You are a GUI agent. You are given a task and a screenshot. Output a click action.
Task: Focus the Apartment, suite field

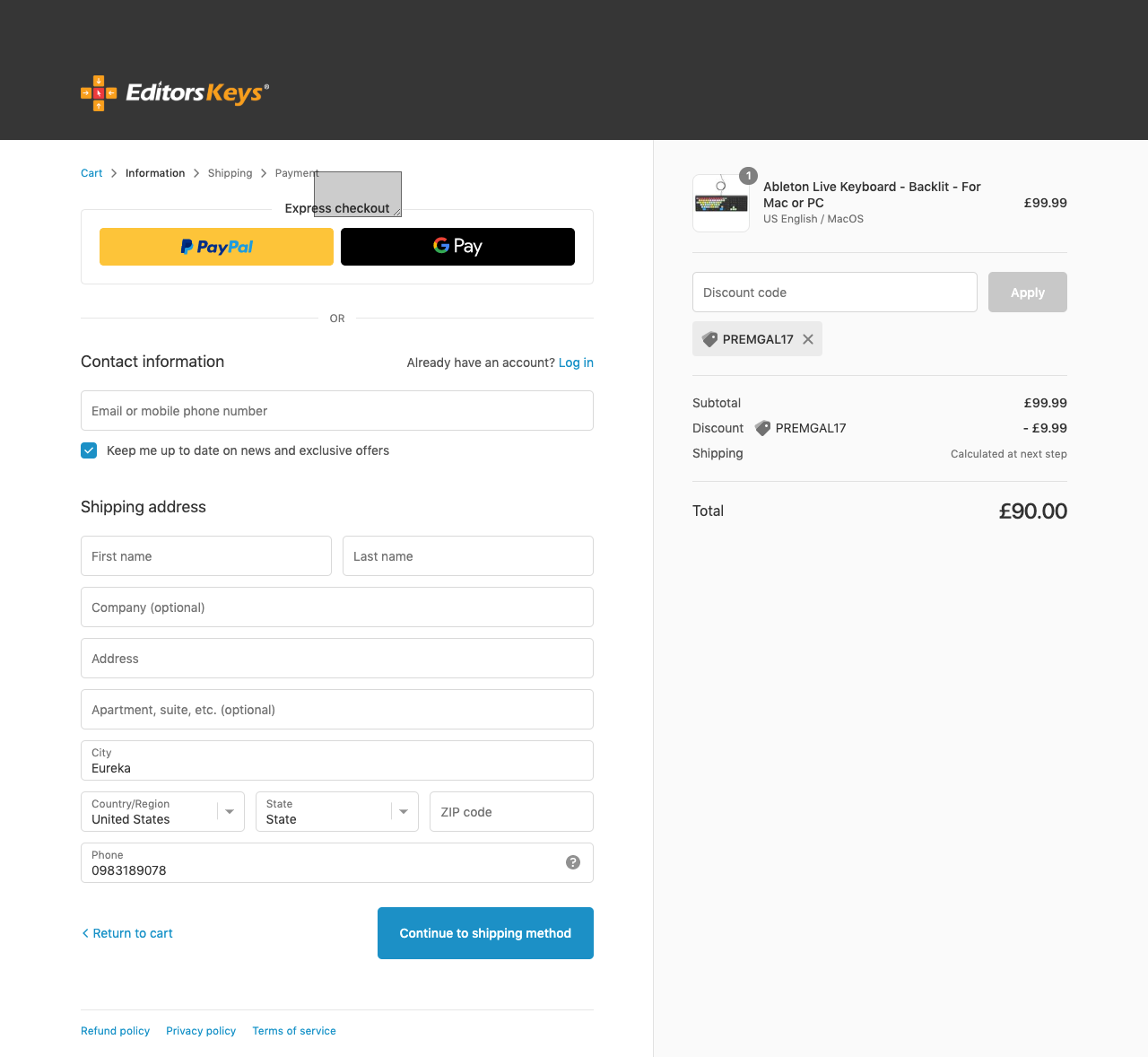click(x=337, y=710)
